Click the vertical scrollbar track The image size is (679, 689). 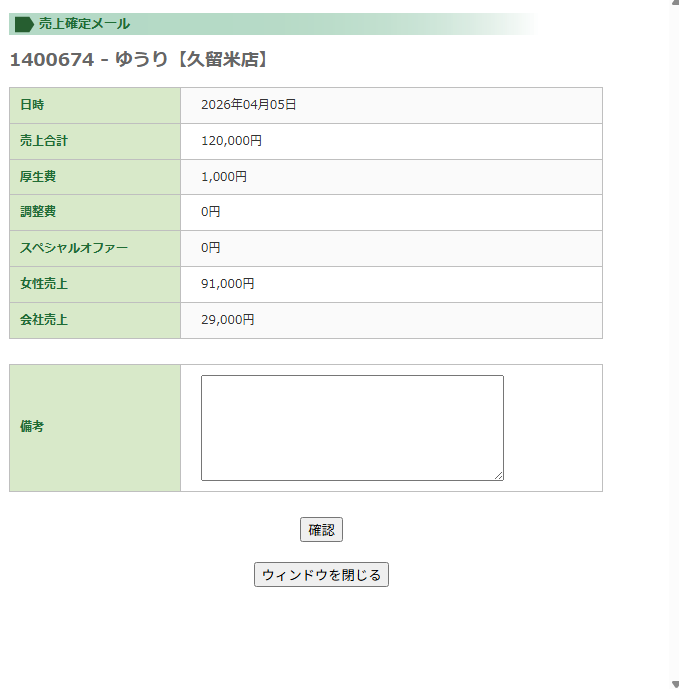(x=674, y=340)
